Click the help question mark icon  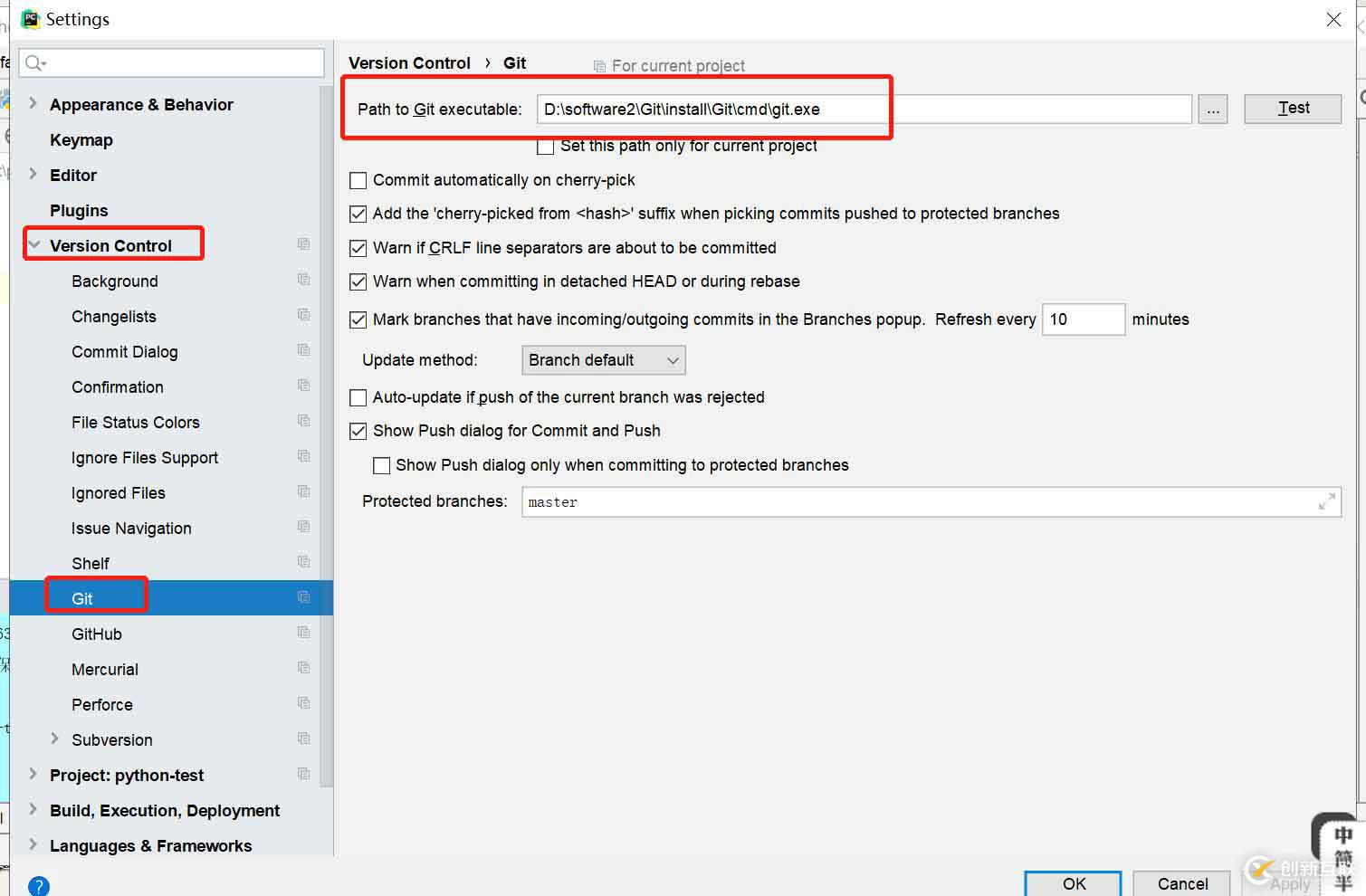coord(38,886)
